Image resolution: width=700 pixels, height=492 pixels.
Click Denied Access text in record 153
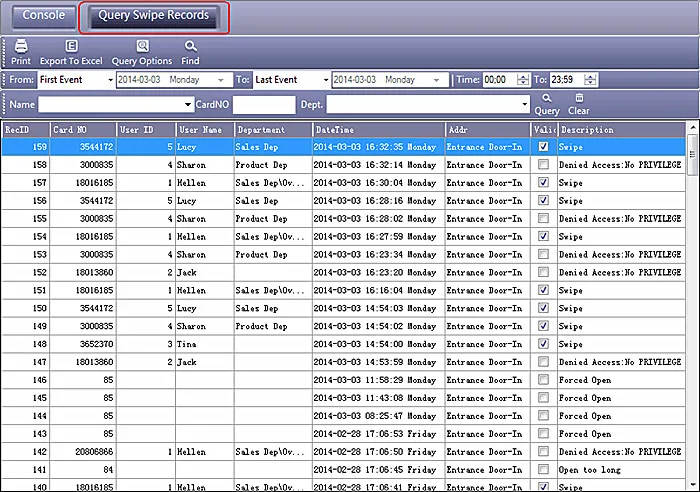coord(620,254)
